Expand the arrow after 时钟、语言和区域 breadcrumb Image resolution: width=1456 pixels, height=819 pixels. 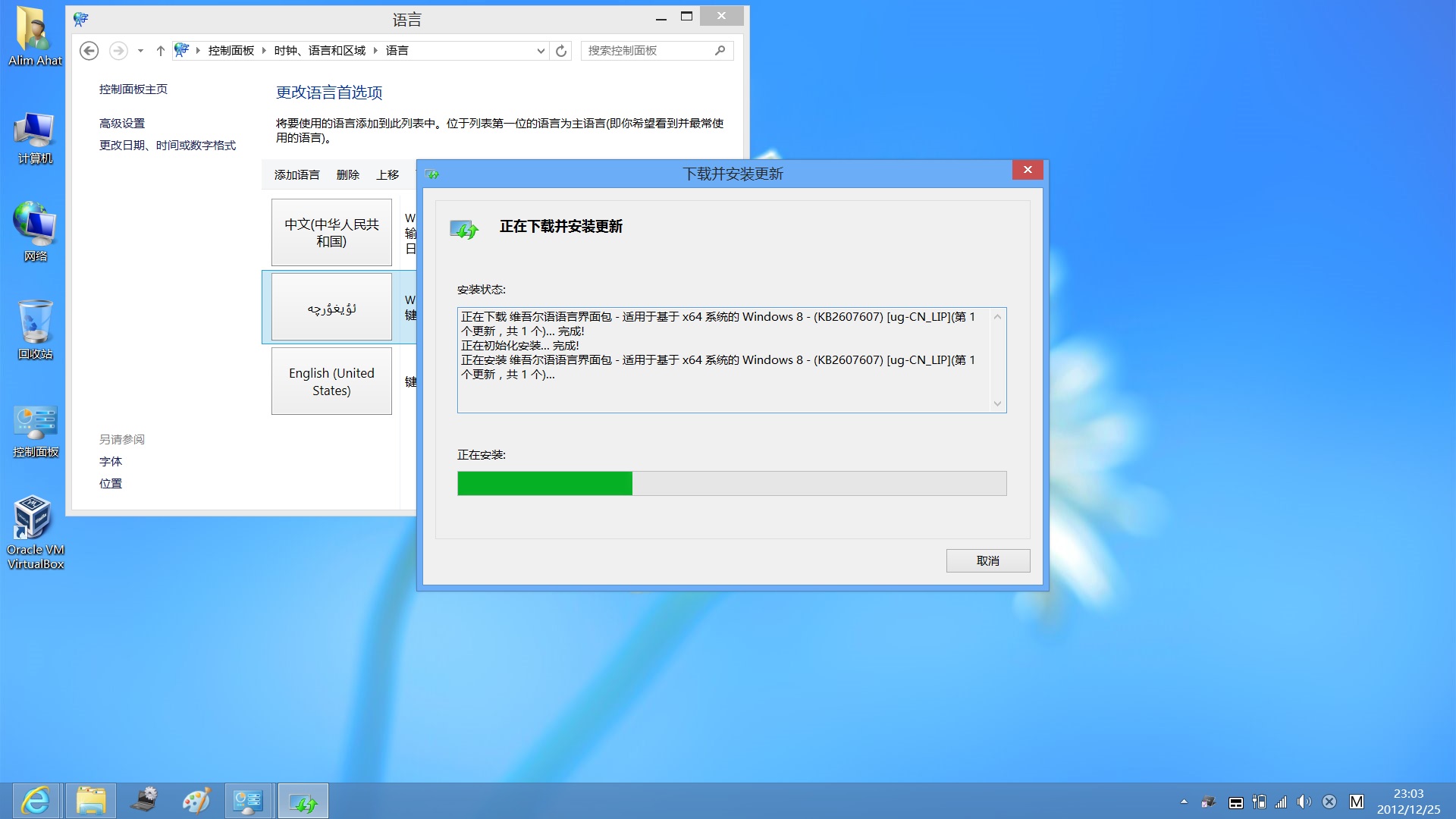(375, 51)
